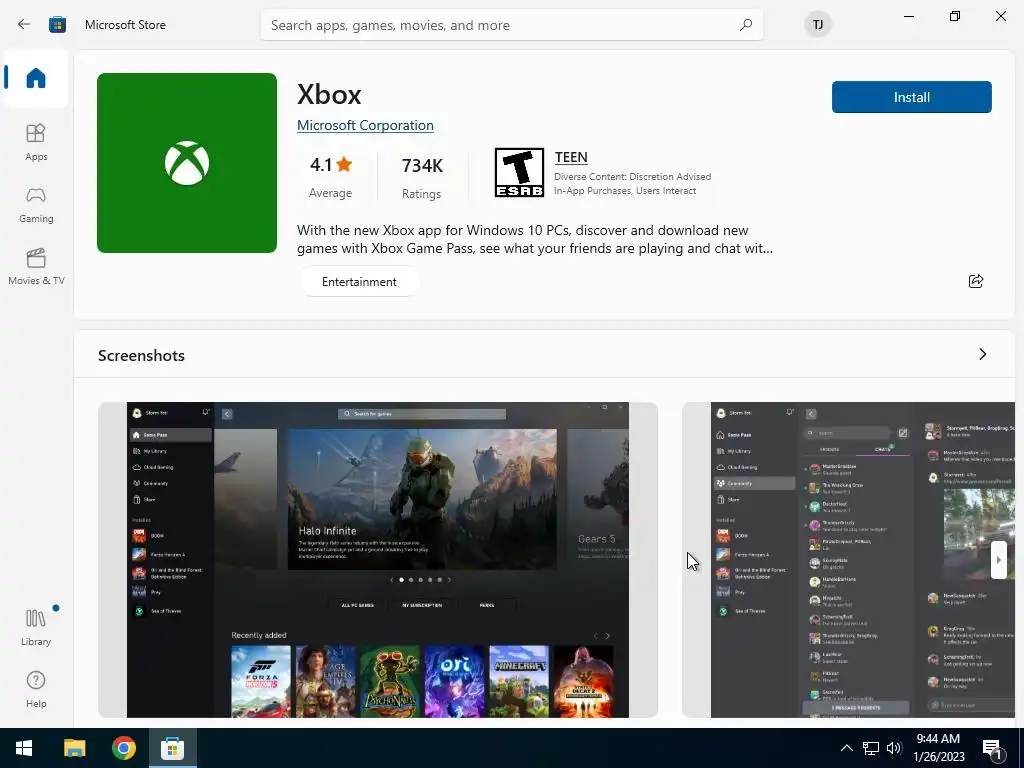Show hidden system tray icons
The width and height of the screenshot is (1024, 768).
[846, 748]
